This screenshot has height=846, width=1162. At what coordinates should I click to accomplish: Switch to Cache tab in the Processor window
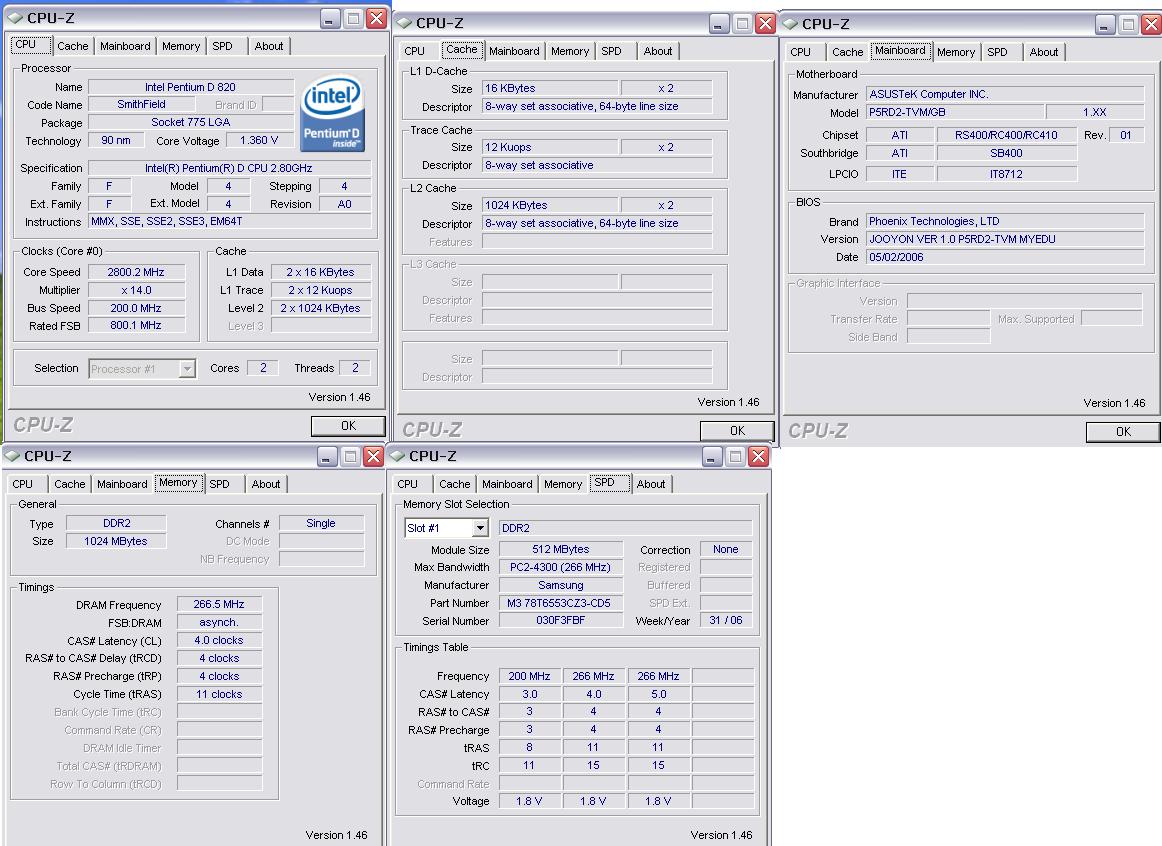(73, 46)
